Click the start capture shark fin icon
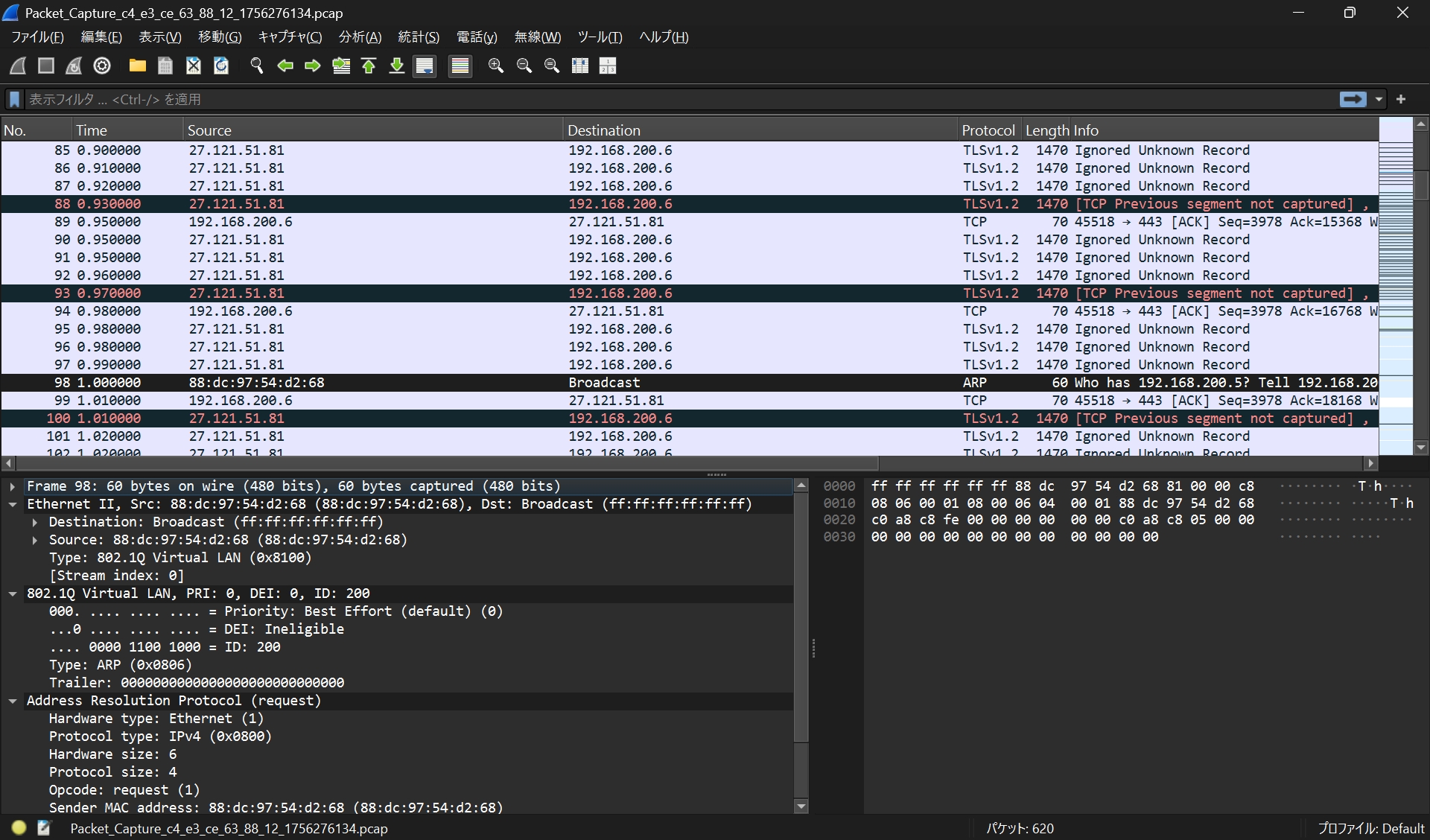The image size is (1430, 840). click(18, 66)
